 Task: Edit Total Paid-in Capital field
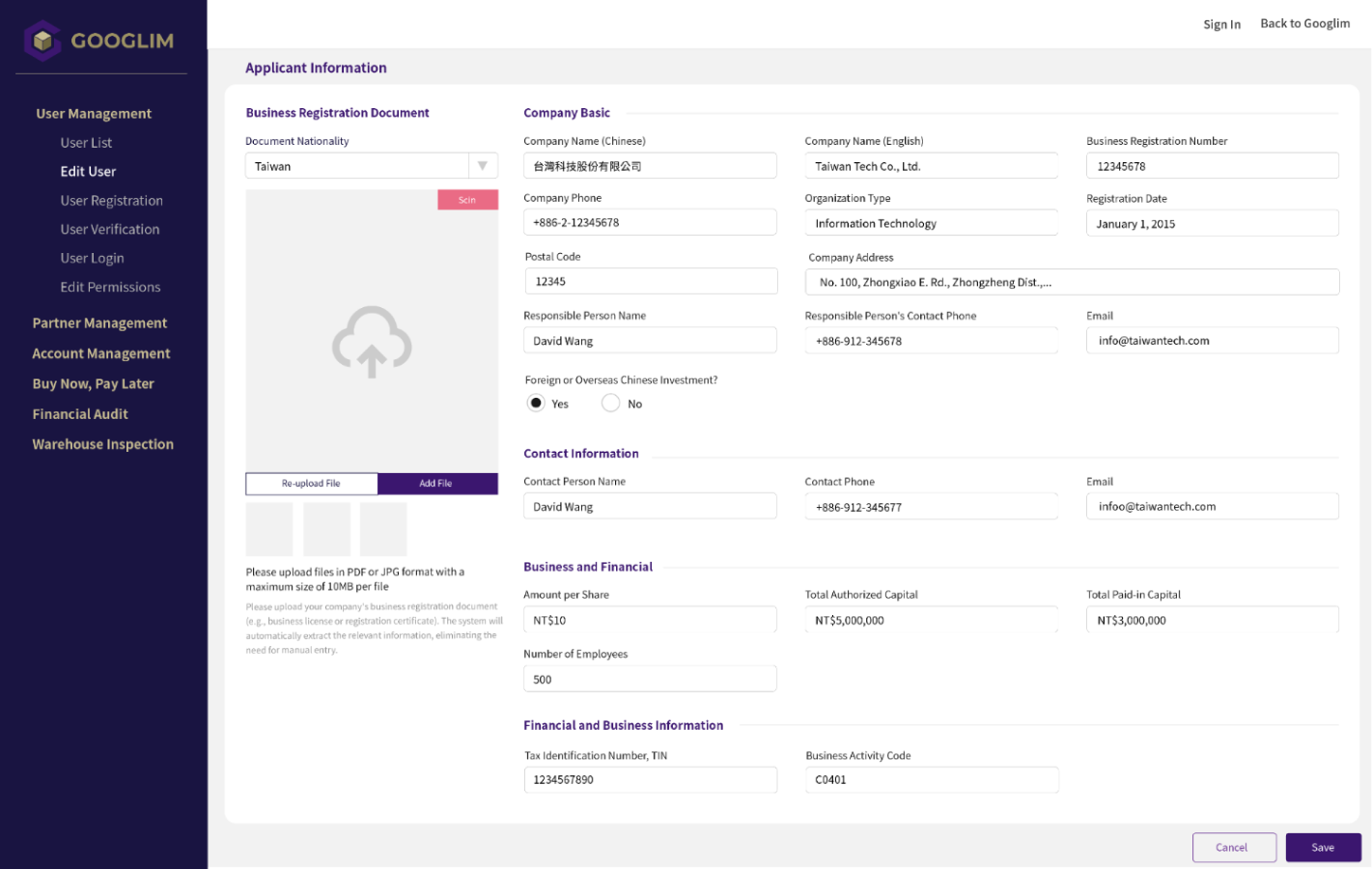(1212, 620)
